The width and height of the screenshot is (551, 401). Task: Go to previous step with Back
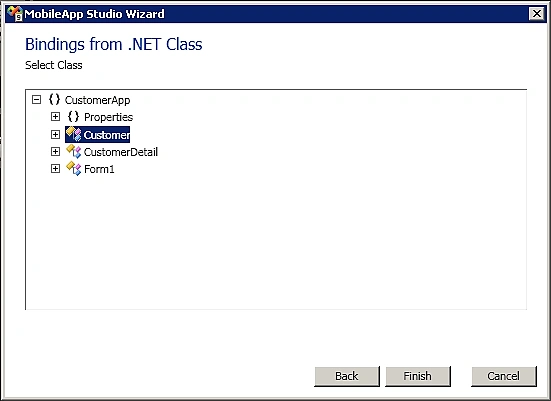coord(347,376)
